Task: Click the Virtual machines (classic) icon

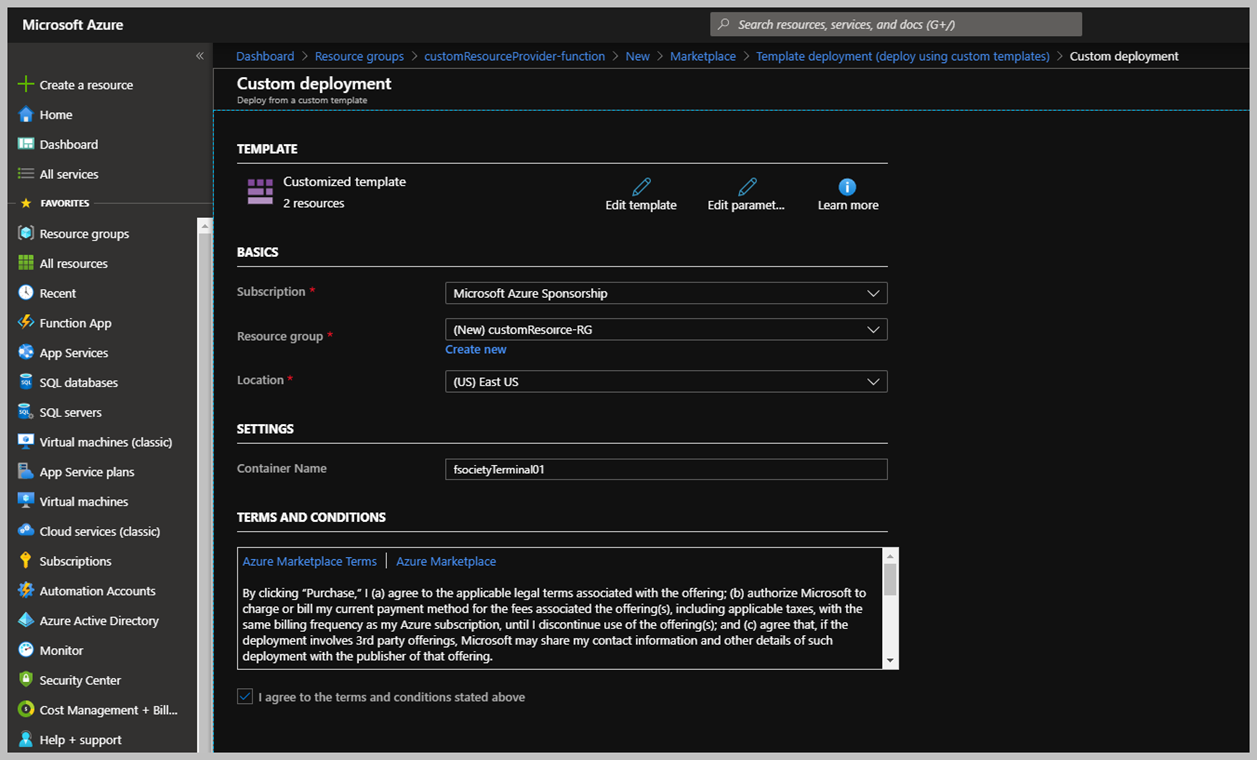Action: click(x=26, y=442)
